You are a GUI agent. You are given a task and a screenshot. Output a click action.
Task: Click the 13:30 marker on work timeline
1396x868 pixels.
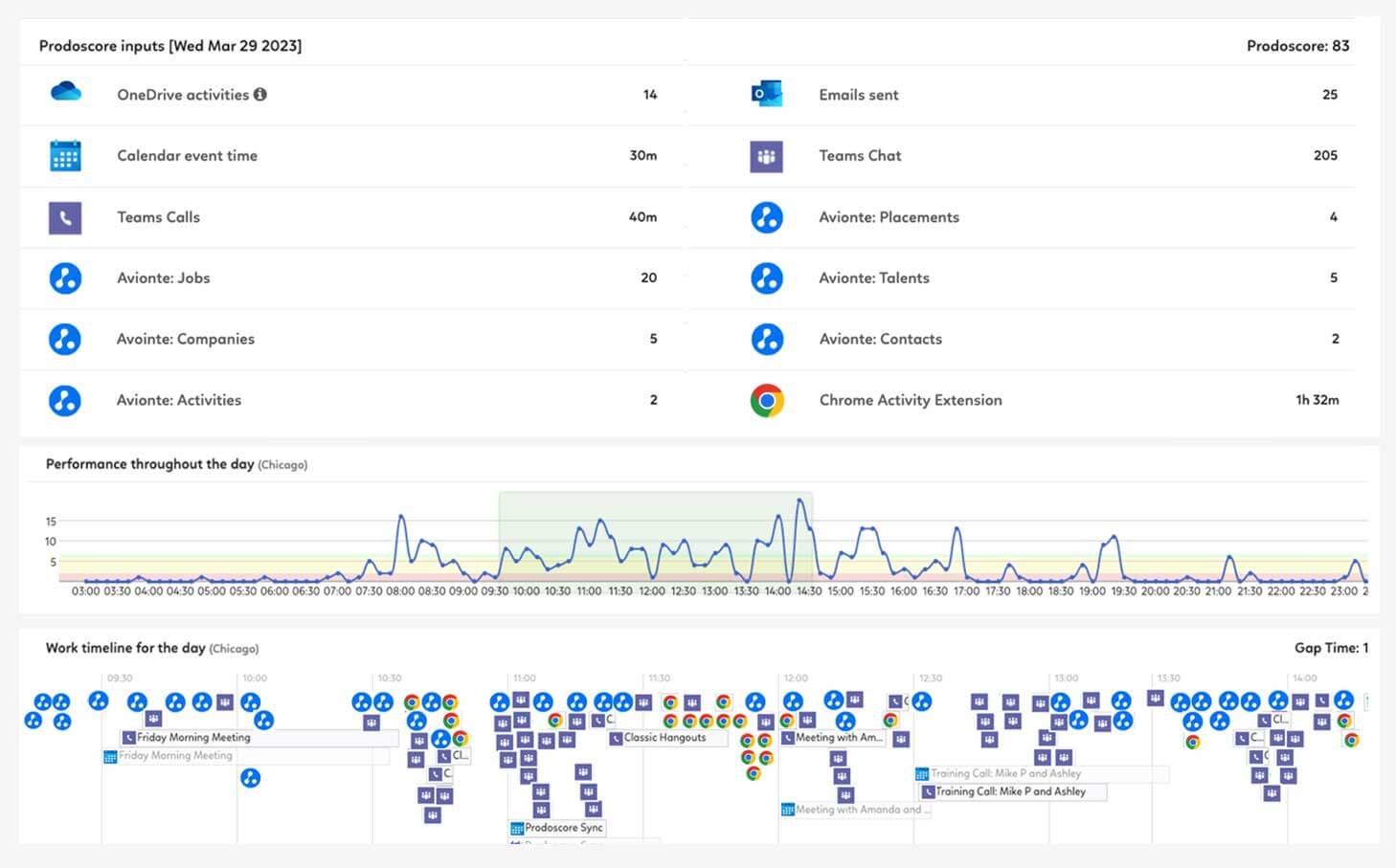point(1168,678)
